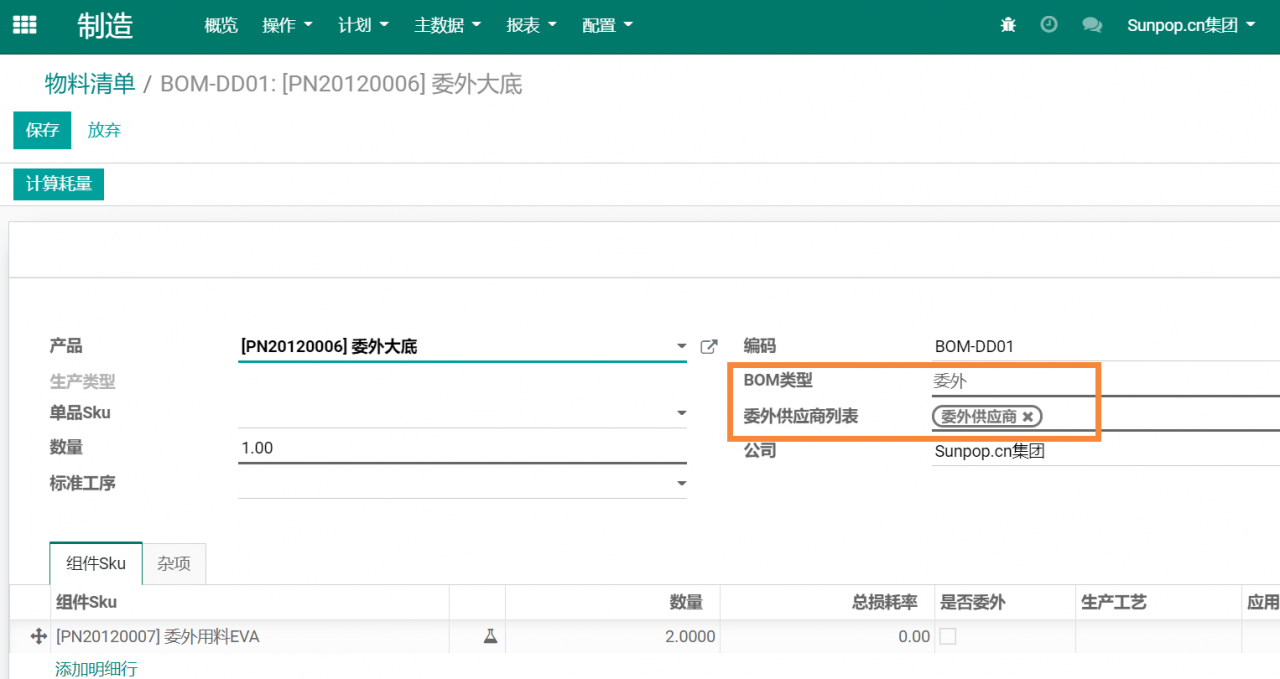Screen dimensions: 1280x679
Task: Expand the 标准工序 dropdown
Action: [x=681, y=483]
